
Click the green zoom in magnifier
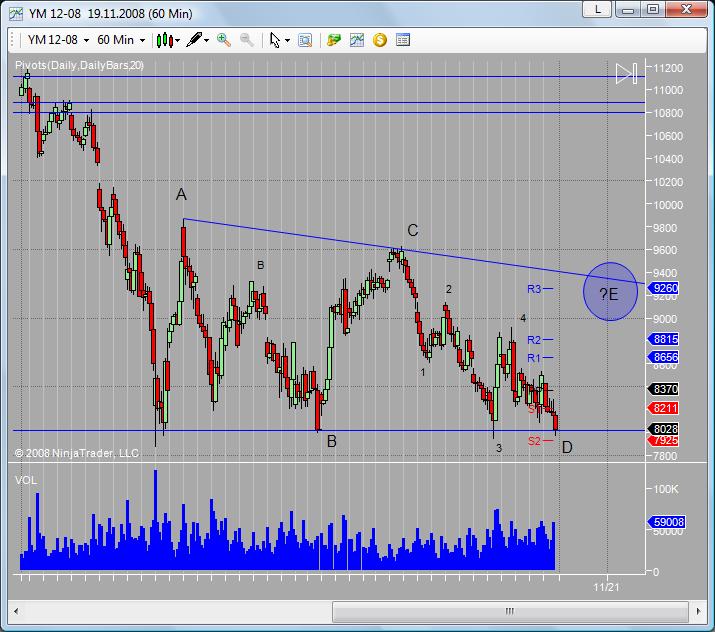223,40
